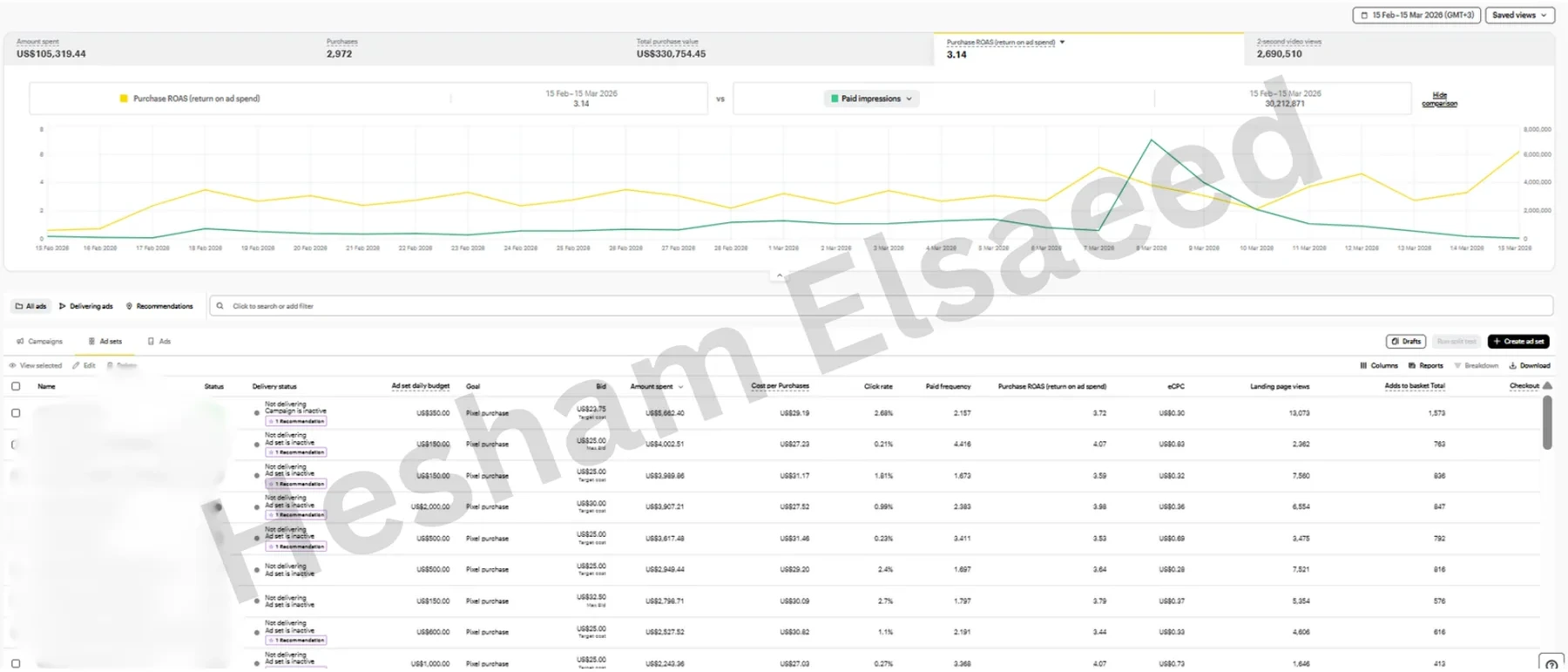Viewport: 1568px width, 672px height.
Task: Click the Adds to basket Total column header
Action: click(x=1415, y=386)
